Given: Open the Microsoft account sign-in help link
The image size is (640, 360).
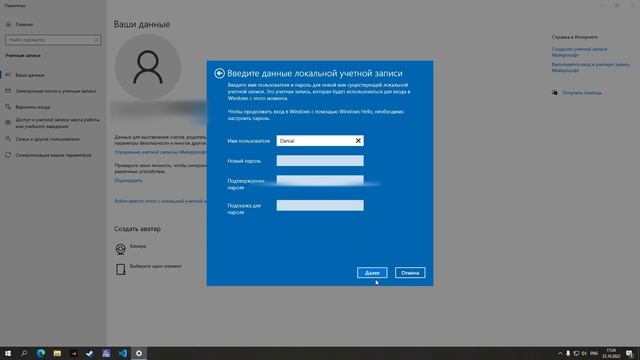Looking at the screenshot, I should [590, 67].
